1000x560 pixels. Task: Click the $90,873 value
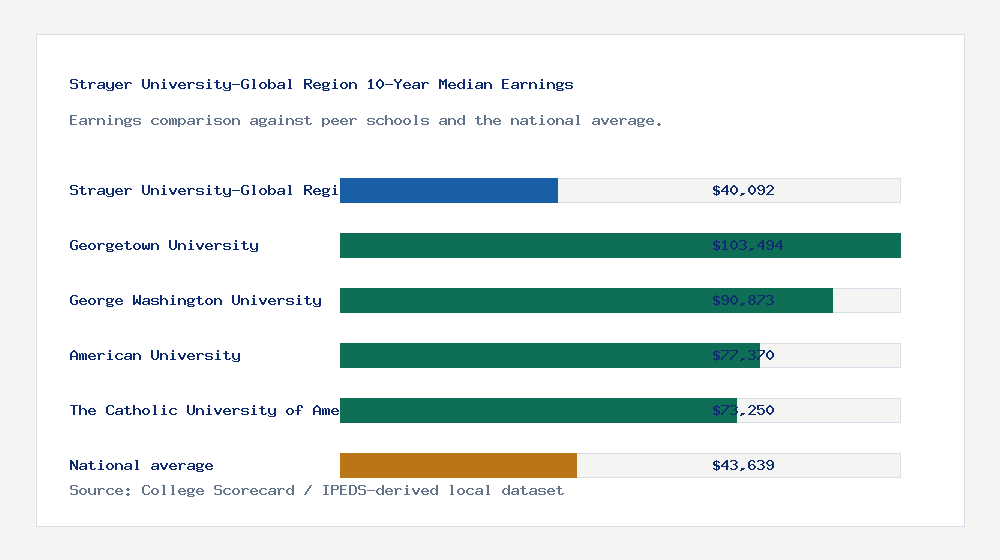[743, 300]
